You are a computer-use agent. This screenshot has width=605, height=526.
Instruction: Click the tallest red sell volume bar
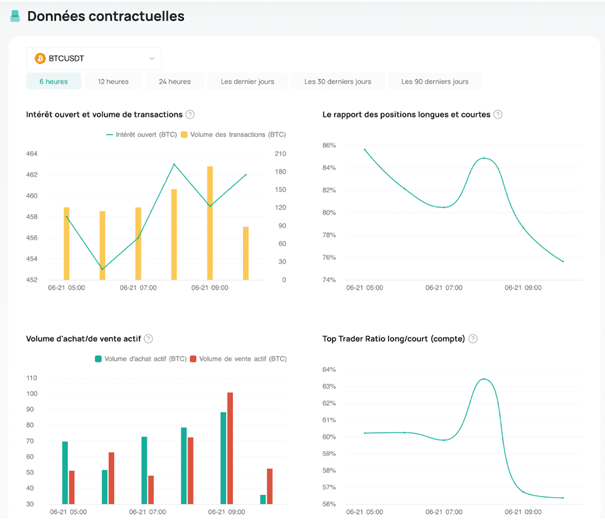(230, 448)
